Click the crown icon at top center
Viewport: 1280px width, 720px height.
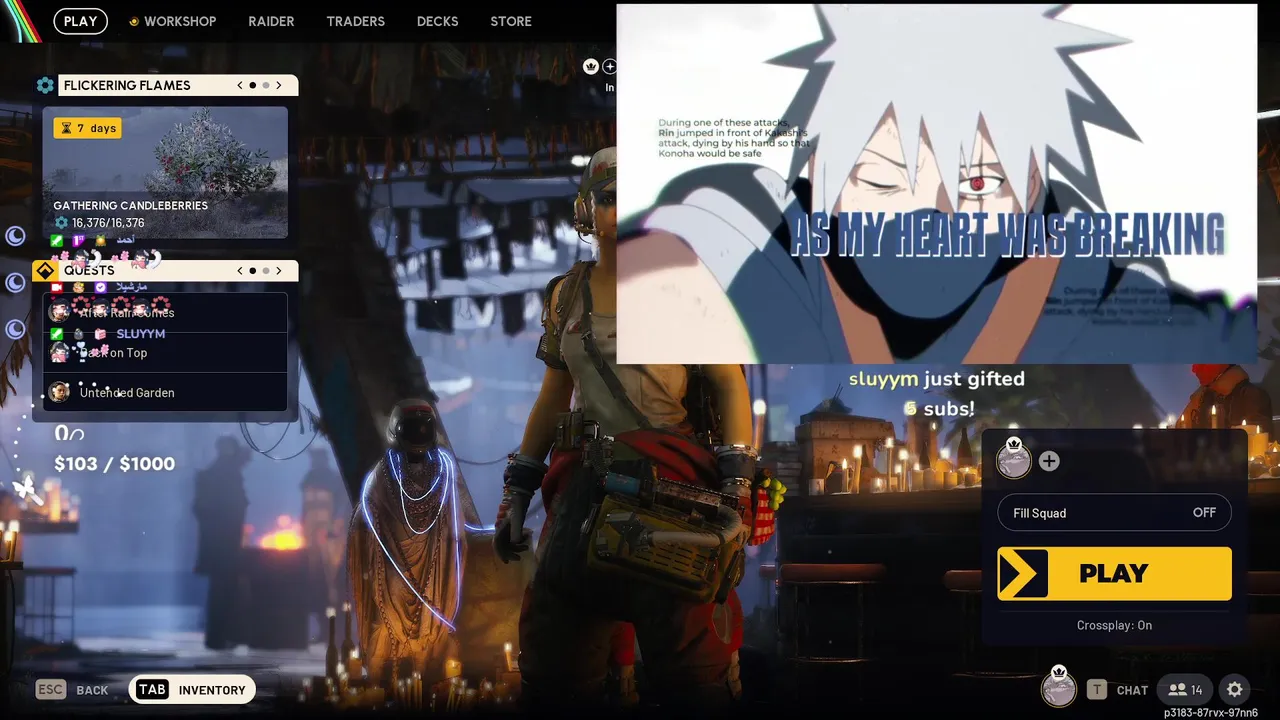tap(590, 66)
